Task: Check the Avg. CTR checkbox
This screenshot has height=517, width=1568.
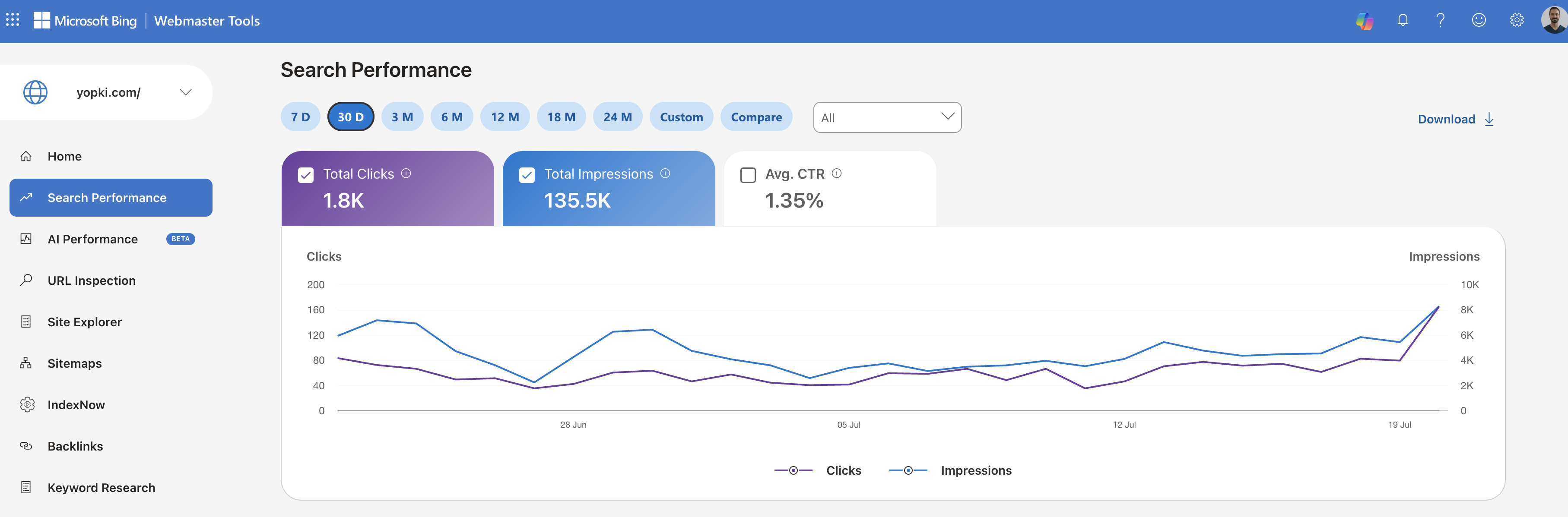Action: tap(747, 175)
